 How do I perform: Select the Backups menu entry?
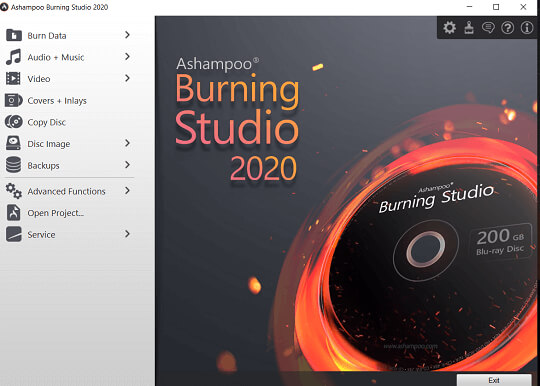69,165
